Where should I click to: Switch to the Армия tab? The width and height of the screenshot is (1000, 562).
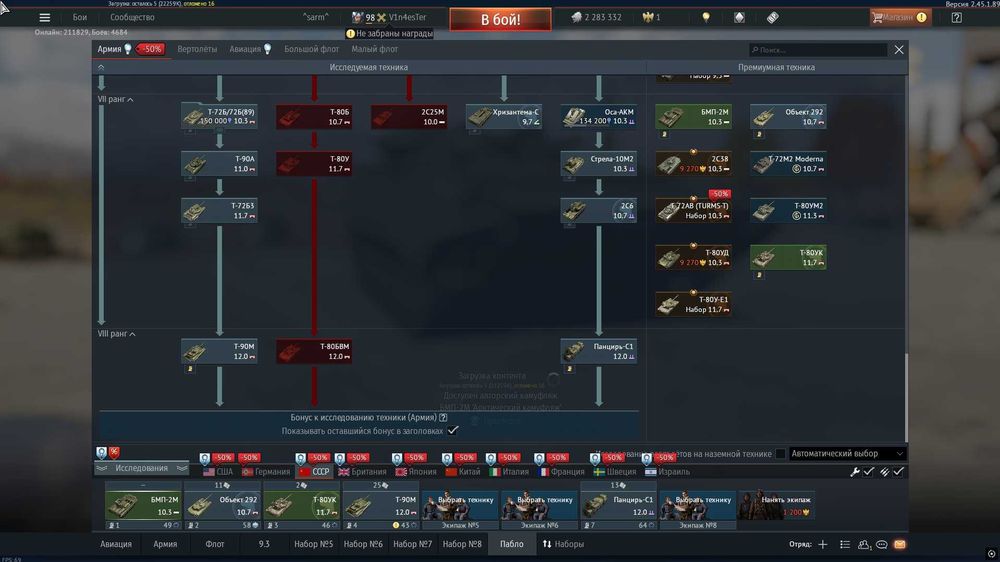(x=110, y=49)
